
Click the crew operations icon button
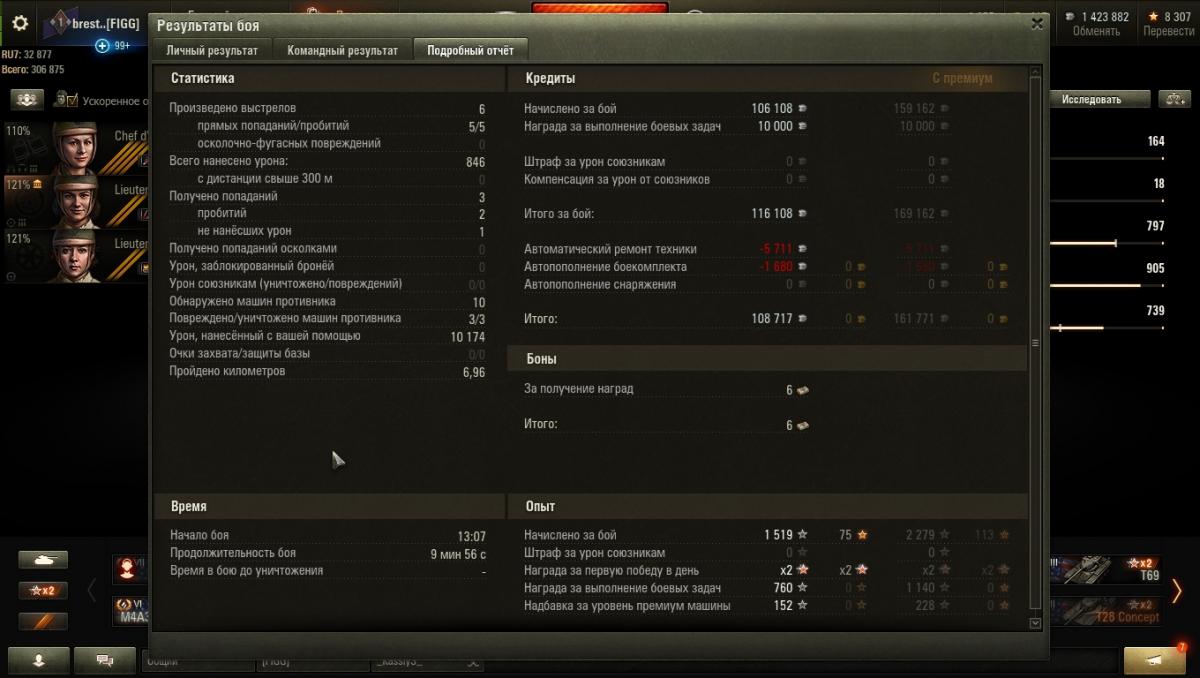click(x=27, y=99)
